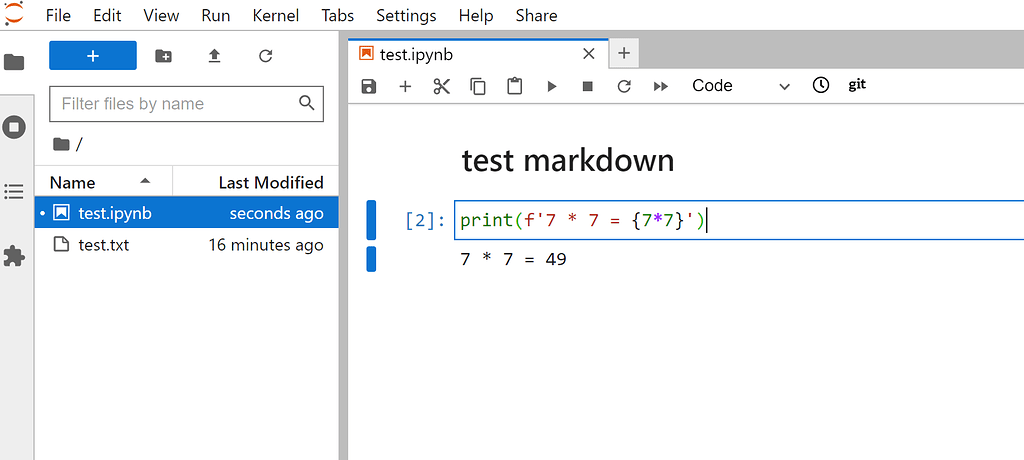Save the notebook with the floppy disk icon

pos(369,86)
